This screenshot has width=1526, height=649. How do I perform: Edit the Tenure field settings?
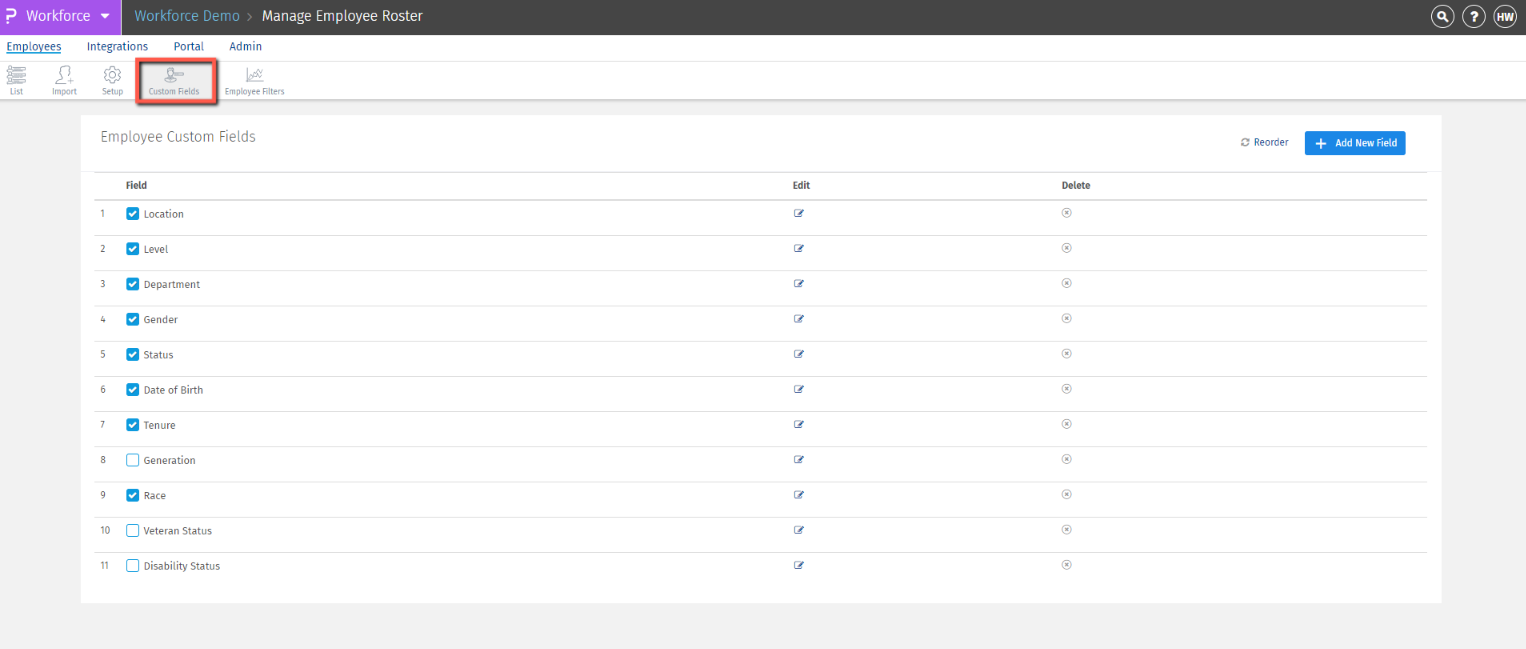[798, 424]
